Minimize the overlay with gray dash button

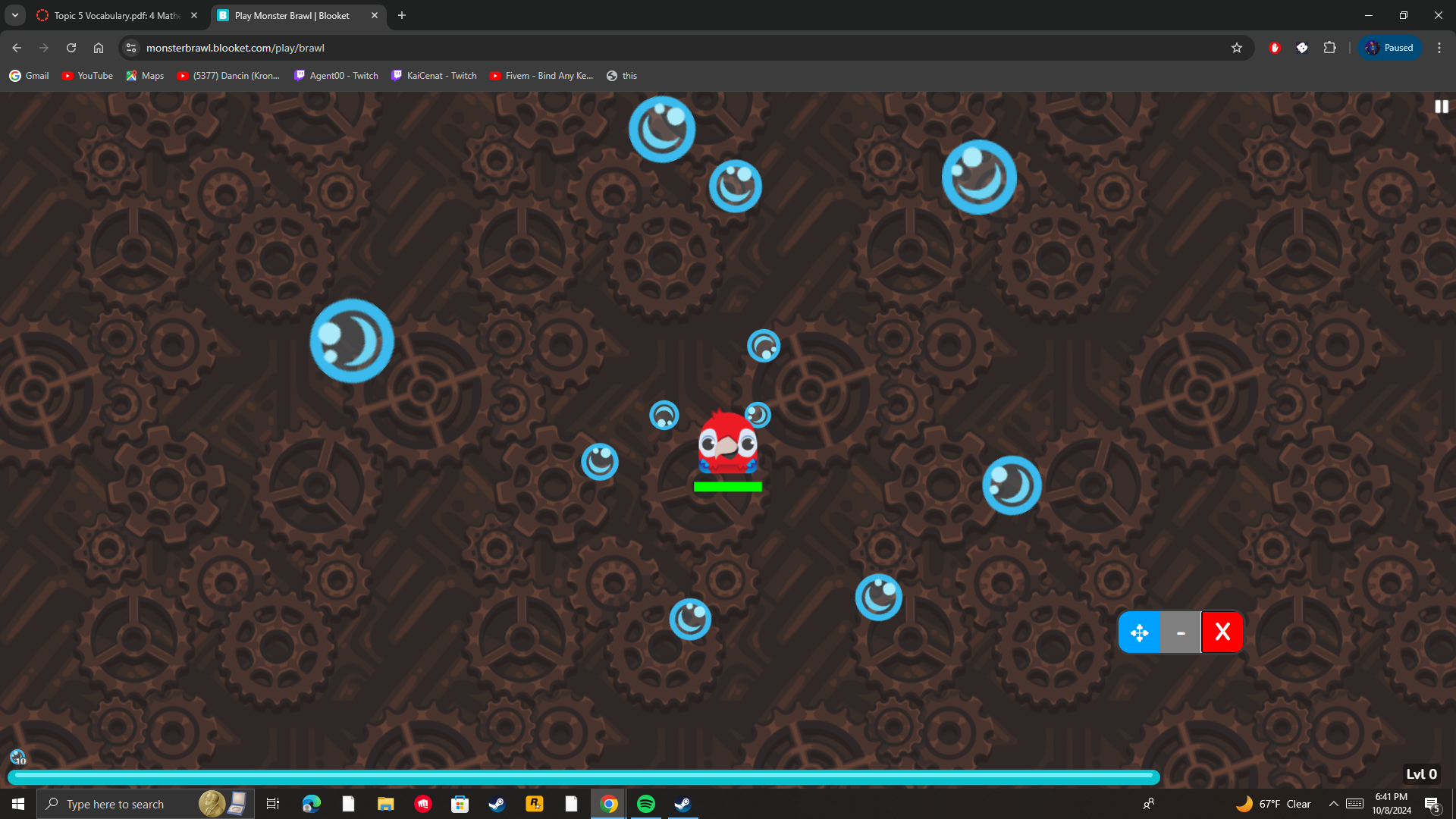tap(1181, 632)
